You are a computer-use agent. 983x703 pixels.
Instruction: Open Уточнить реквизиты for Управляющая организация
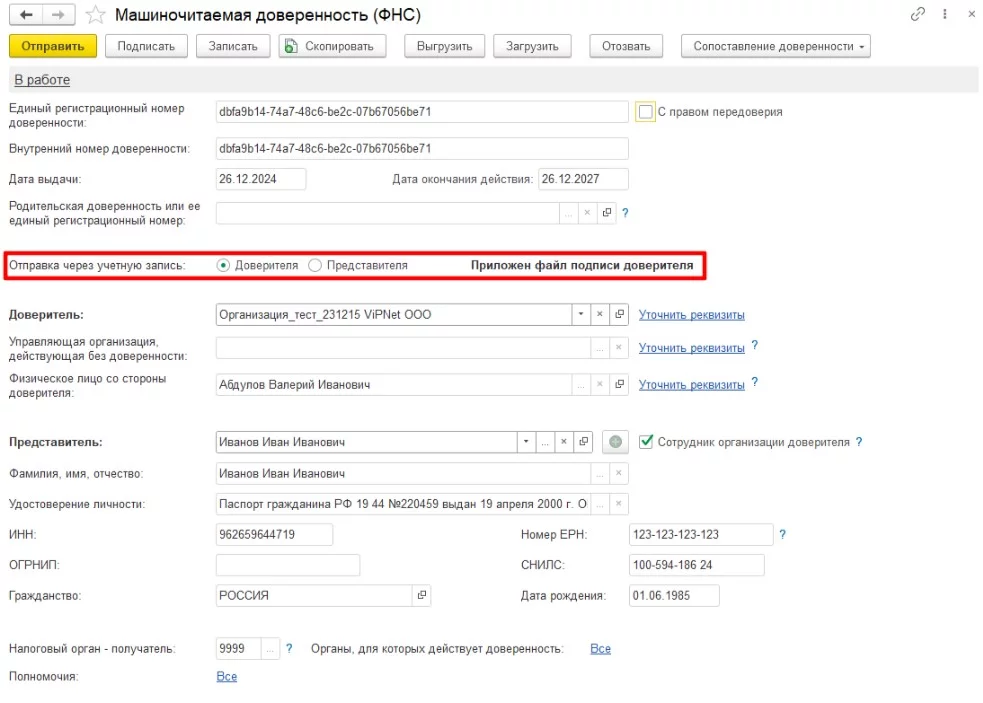(x=691, y=347)
